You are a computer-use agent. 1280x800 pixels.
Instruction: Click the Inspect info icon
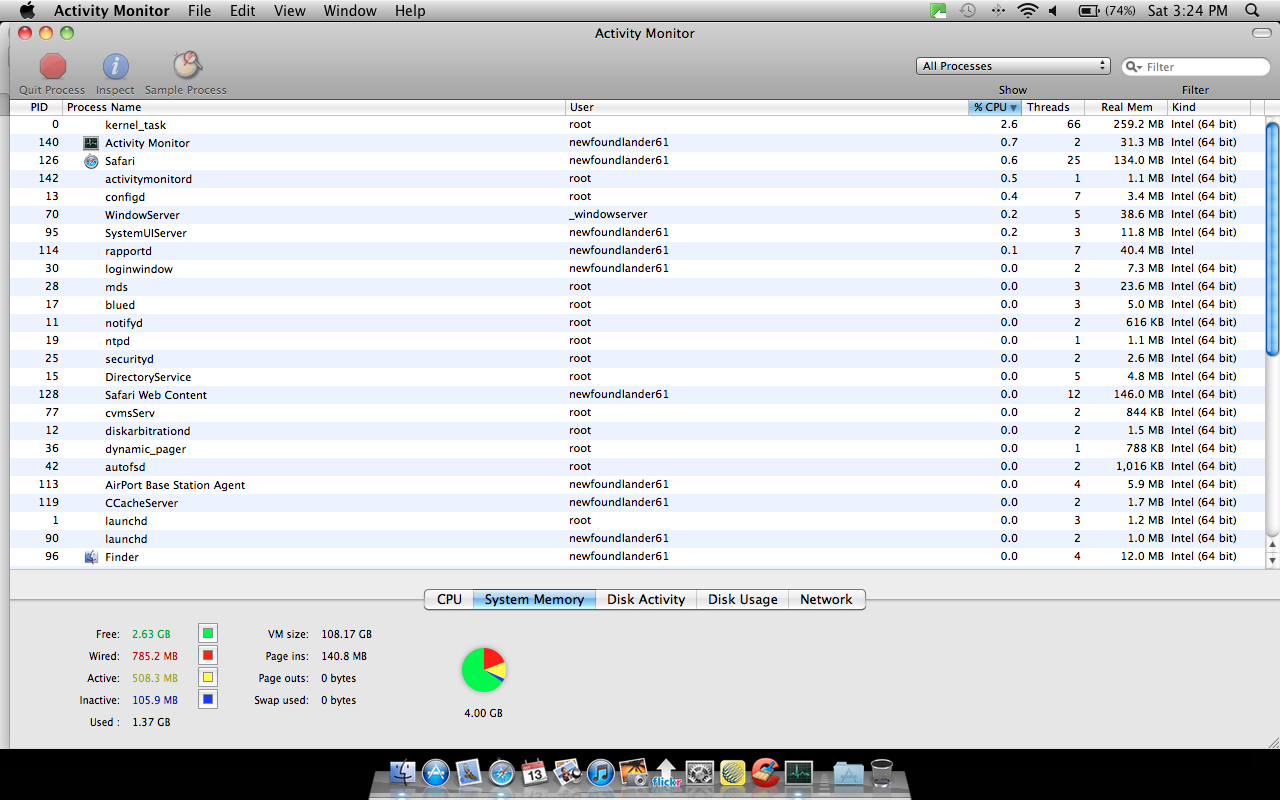tap(116, 67)
